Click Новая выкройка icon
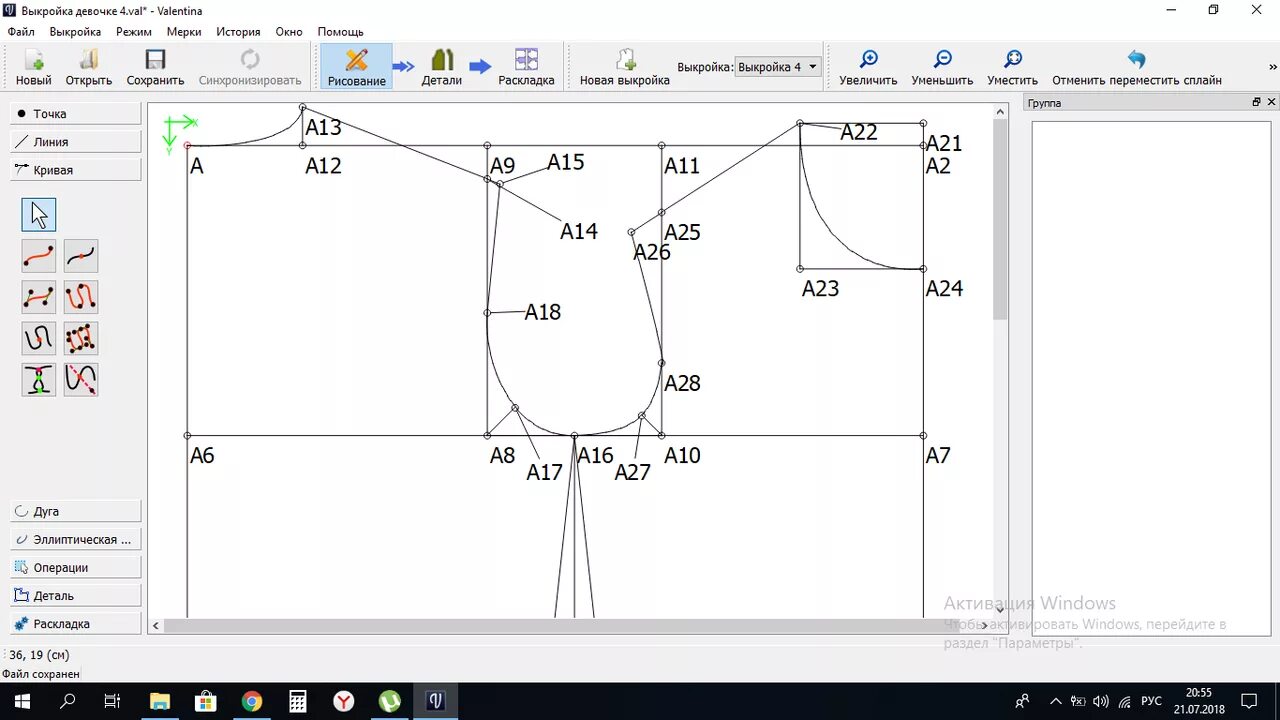Image resolution: width=1280 pixels, height=720 pixels. point(625,67)
